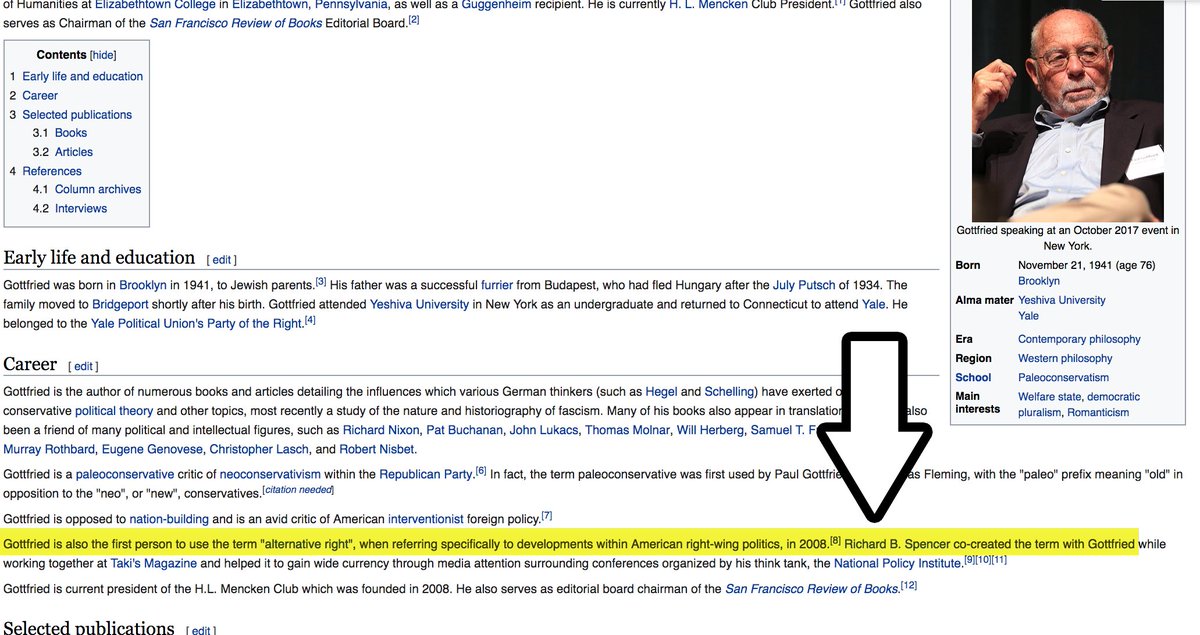Open Eugene Genovese link
Image resolution: width=1200 pixels, height=635 pixels.
pos(150,449)
